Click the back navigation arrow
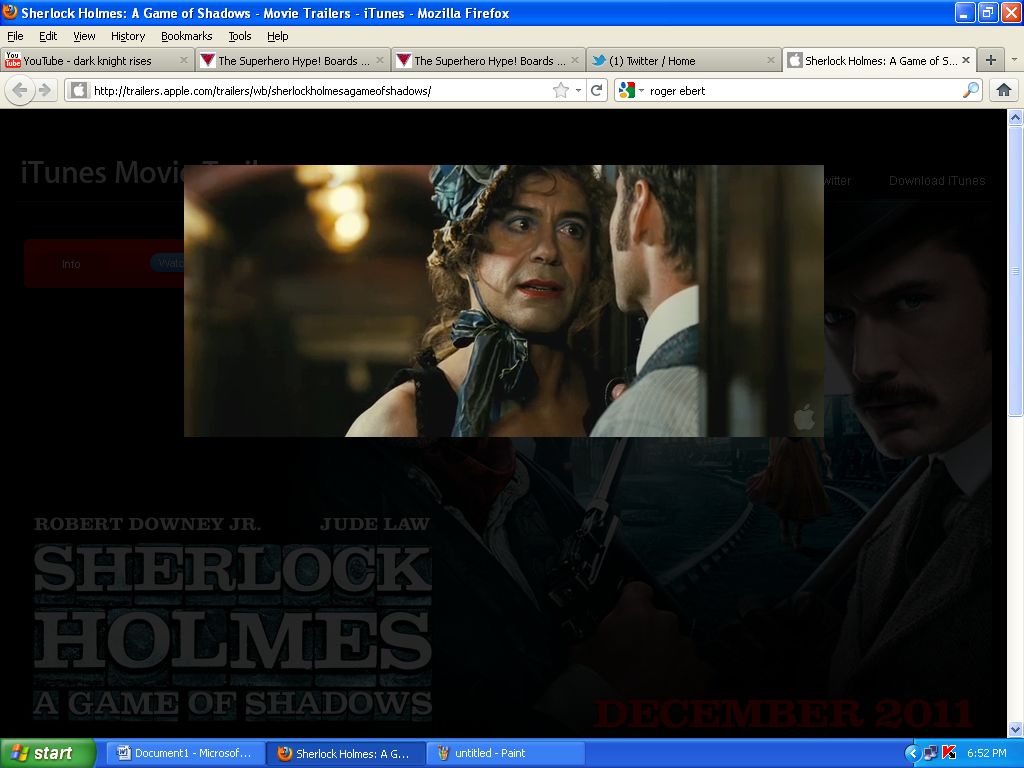Viewport: 1024px width, 768px height. (20, 90)
